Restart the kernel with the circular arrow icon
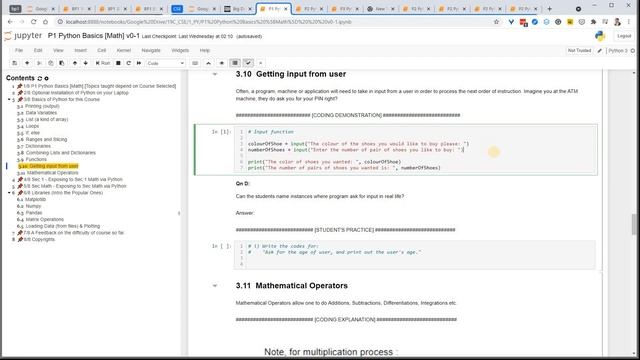 pos(129,63)
